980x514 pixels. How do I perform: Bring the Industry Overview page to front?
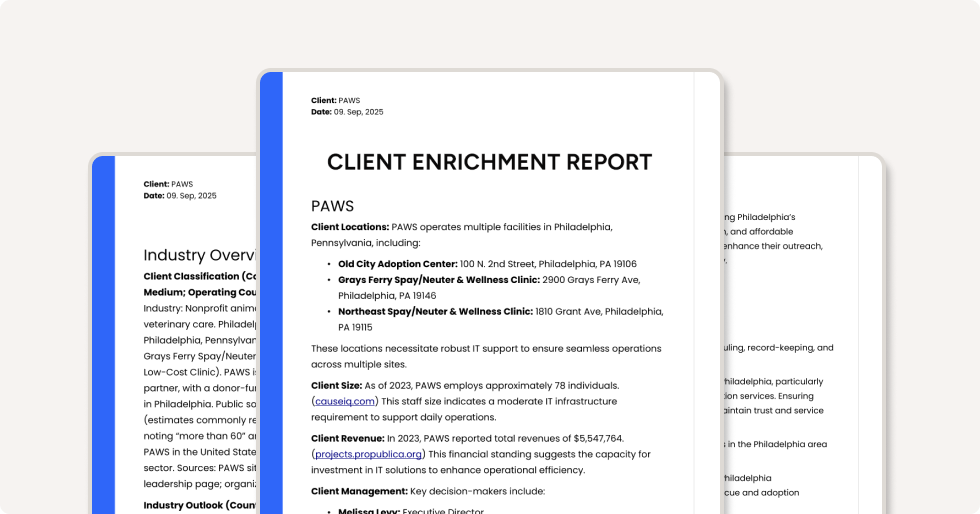pyautogui.click(x=185, y=350)
